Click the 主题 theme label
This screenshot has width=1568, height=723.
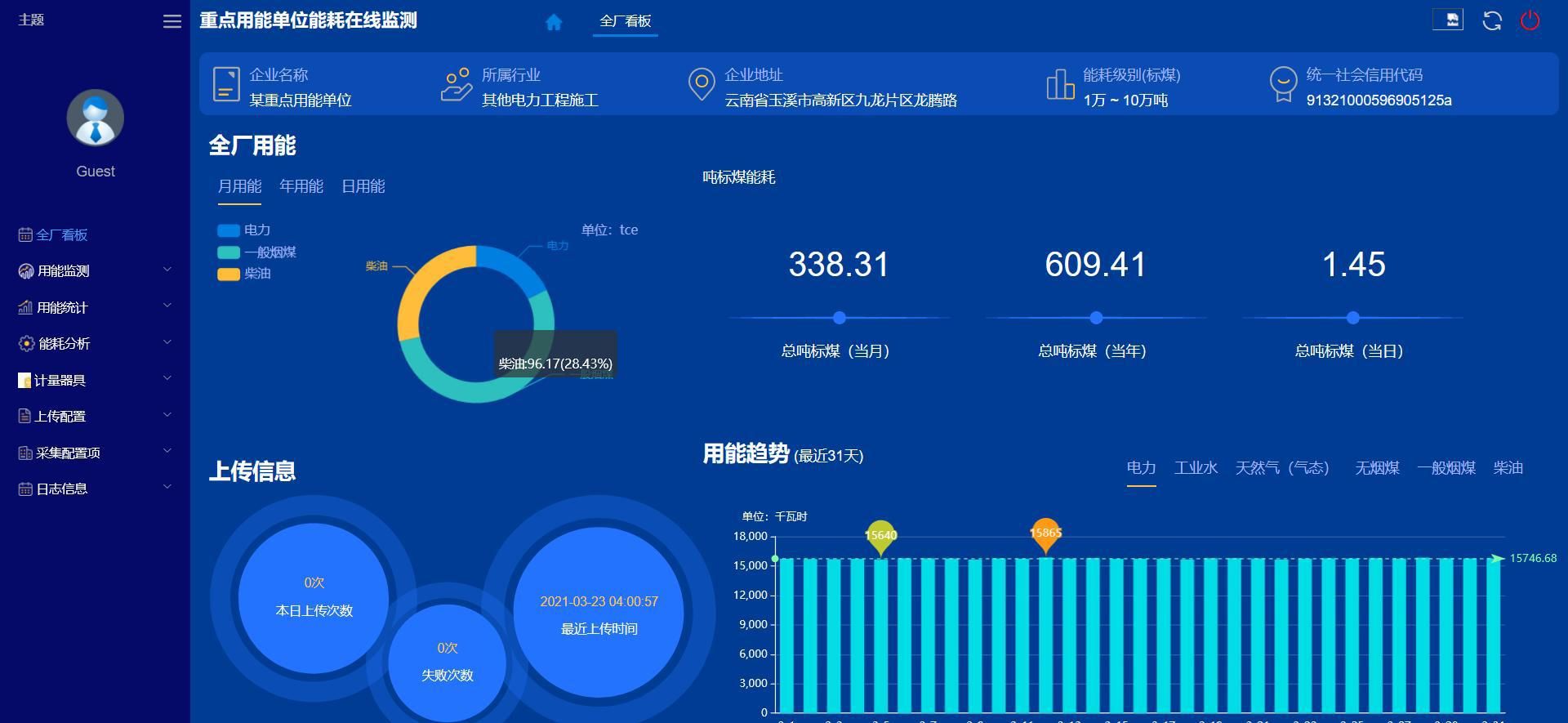[x=31, y=20]
